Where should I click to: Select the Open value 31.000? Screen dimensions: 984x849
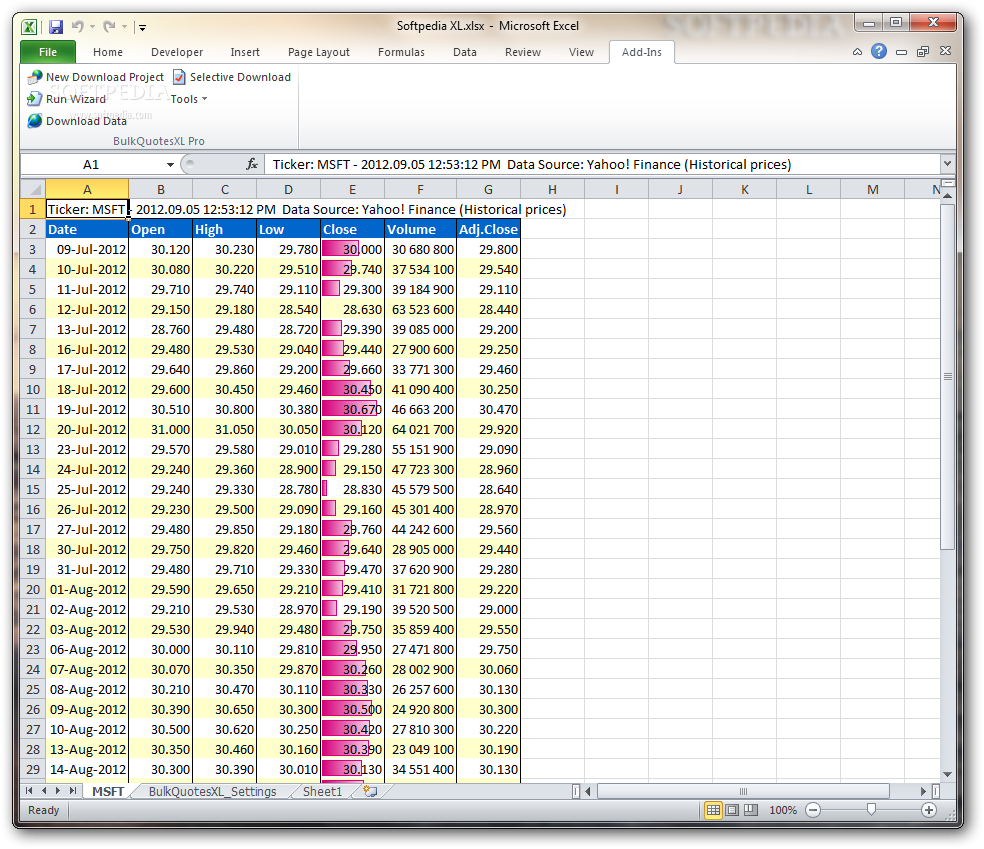(x=161, y=429)
